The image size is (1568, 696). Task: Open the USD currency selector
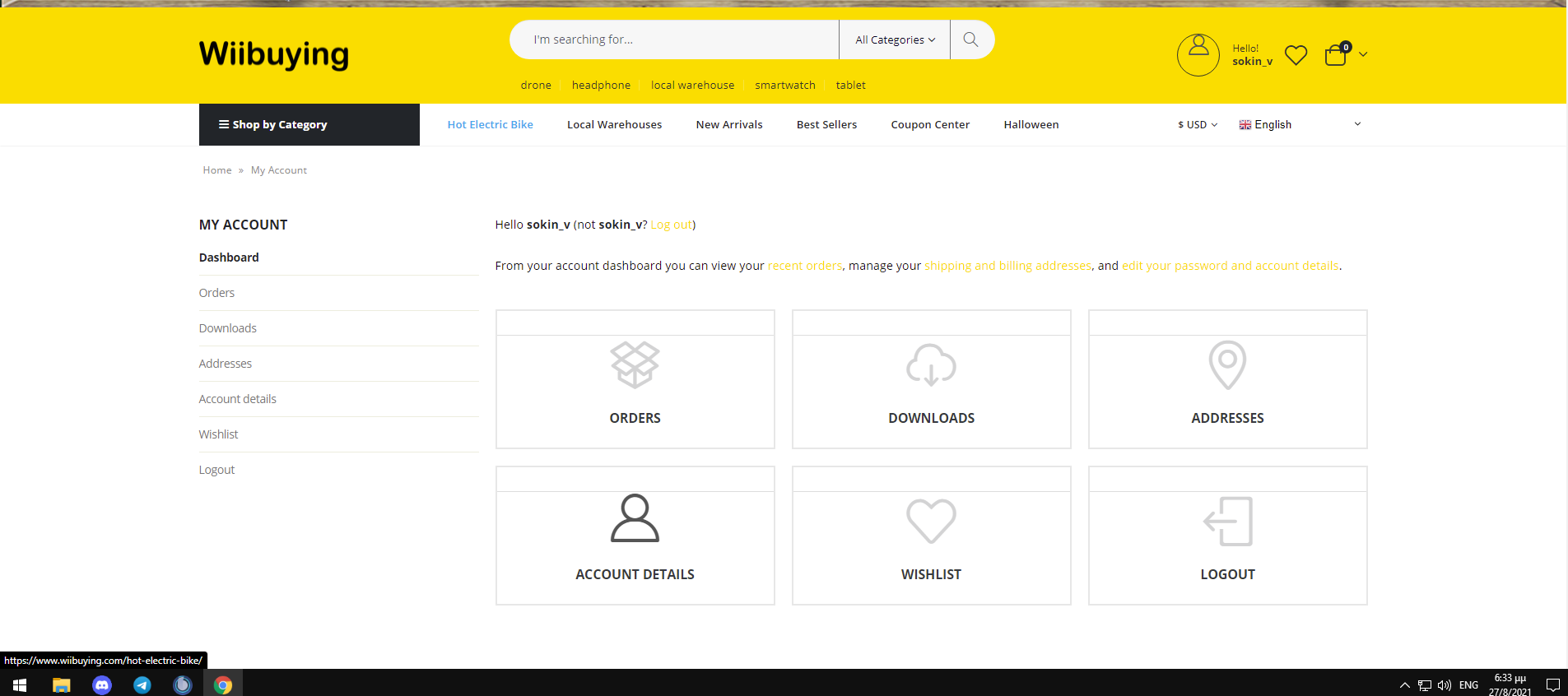tap(1197, 124)
